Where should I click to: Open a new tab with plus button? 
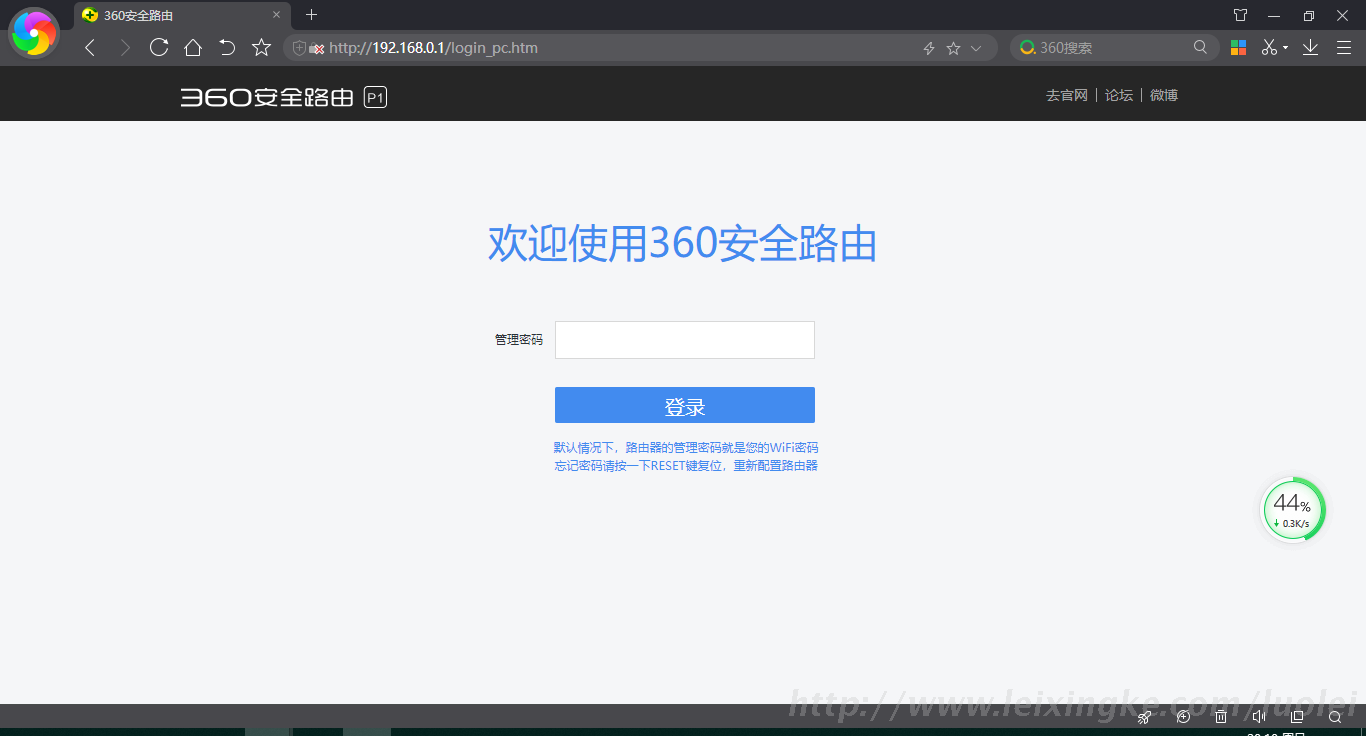tap(311, 15)
